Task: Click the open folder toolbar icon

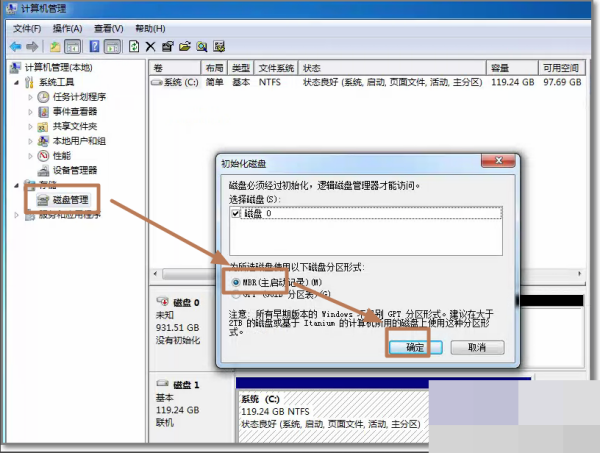Action: [x=184, y=47]
